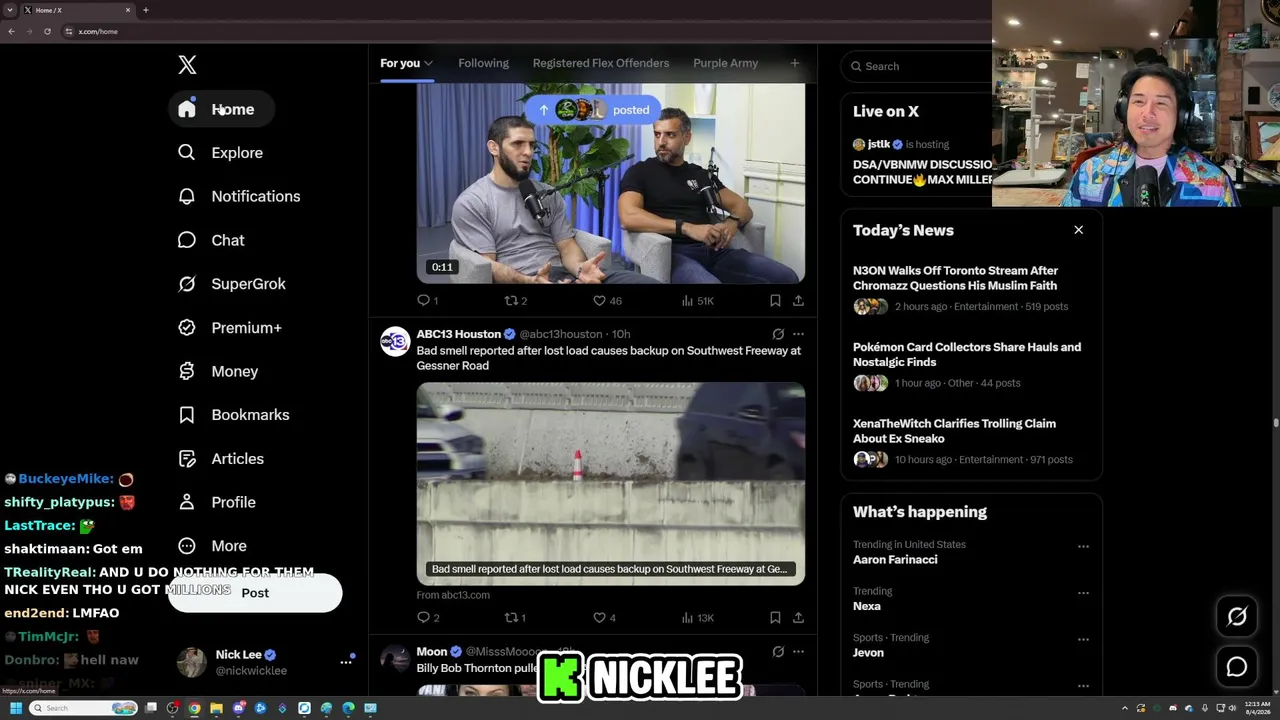
Task: View analytics showing 13K views
Action: point(697,617)
